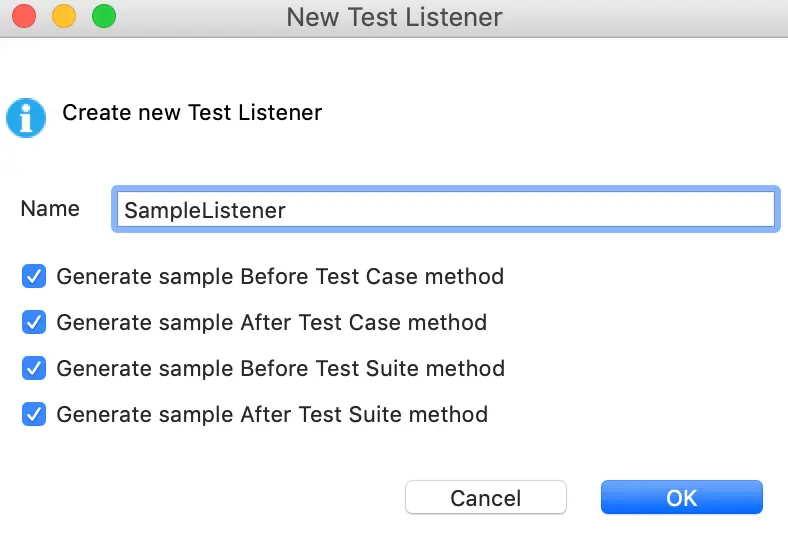788x536 pixels.
Task: Click the "Generate sample After Test Case method" label
Action: pyautogui.click(x=272, y=322)
